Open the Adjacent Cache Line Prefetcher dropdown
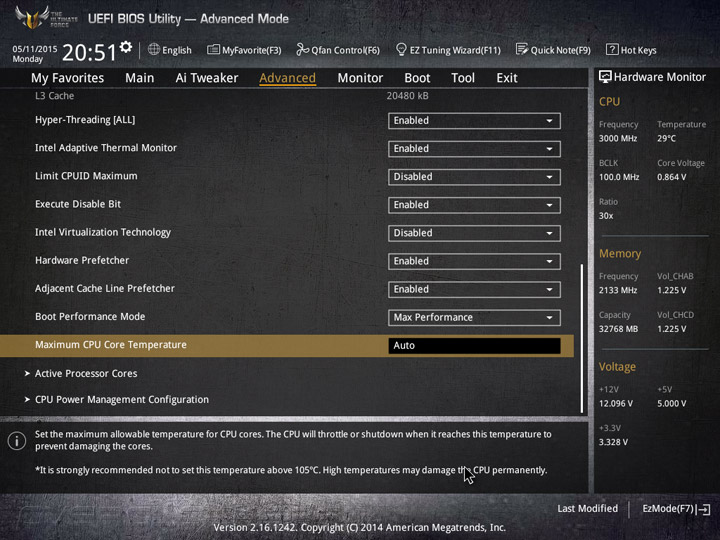 [x=474, y=289]
